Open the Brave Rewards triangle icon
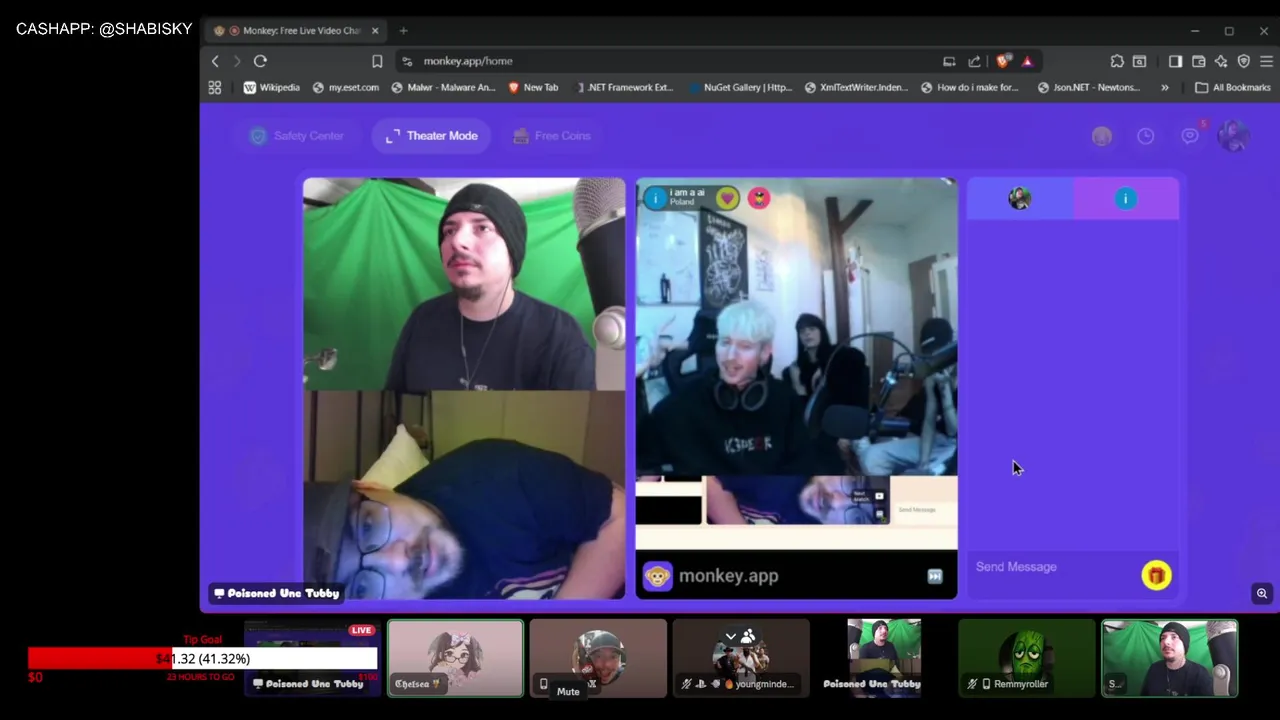 click(x=1027, y=61)
